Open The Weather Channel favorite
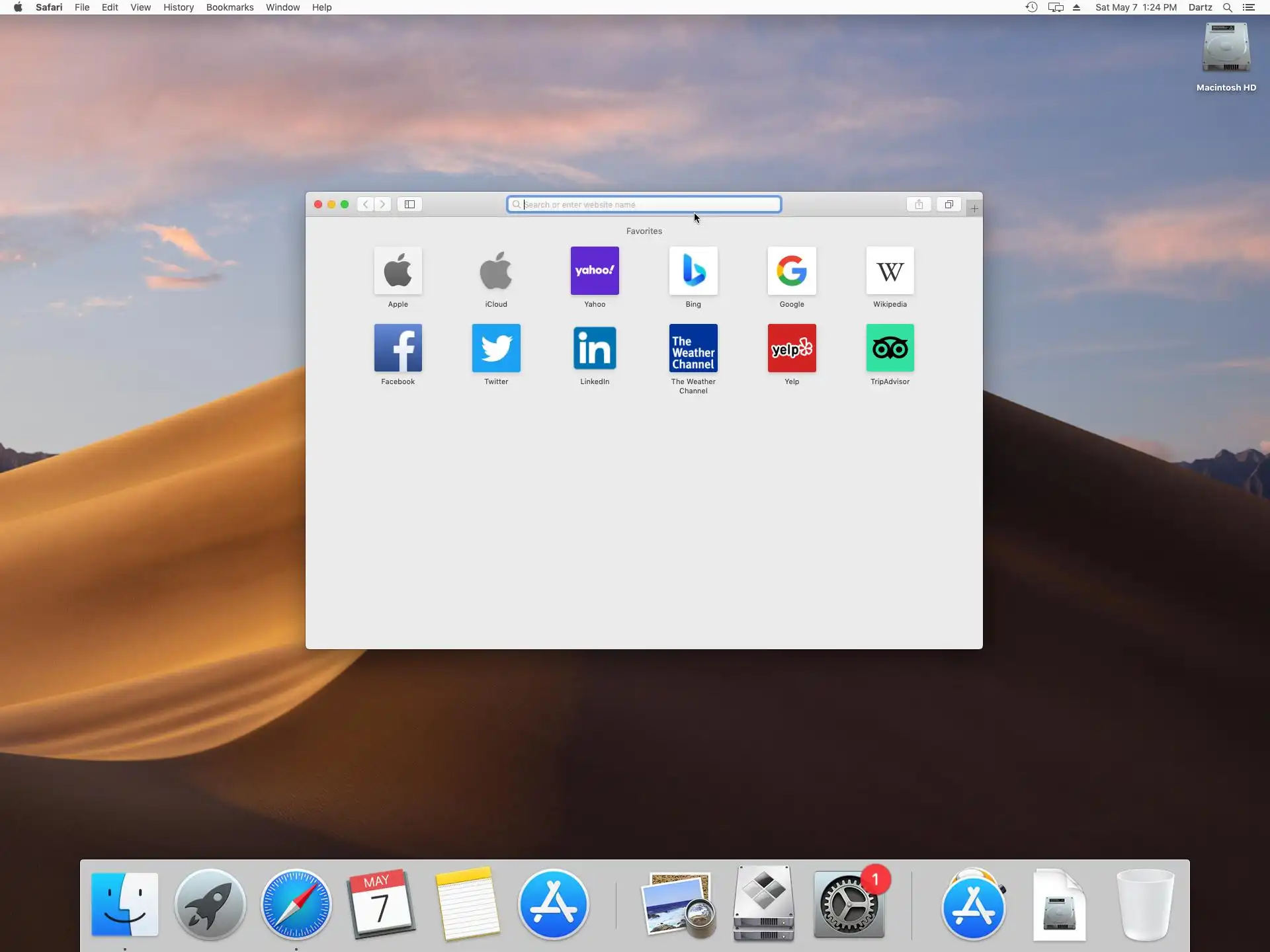Image resolution: width=1270 pixels, height=952 pixels. click(x=693, y=348)
